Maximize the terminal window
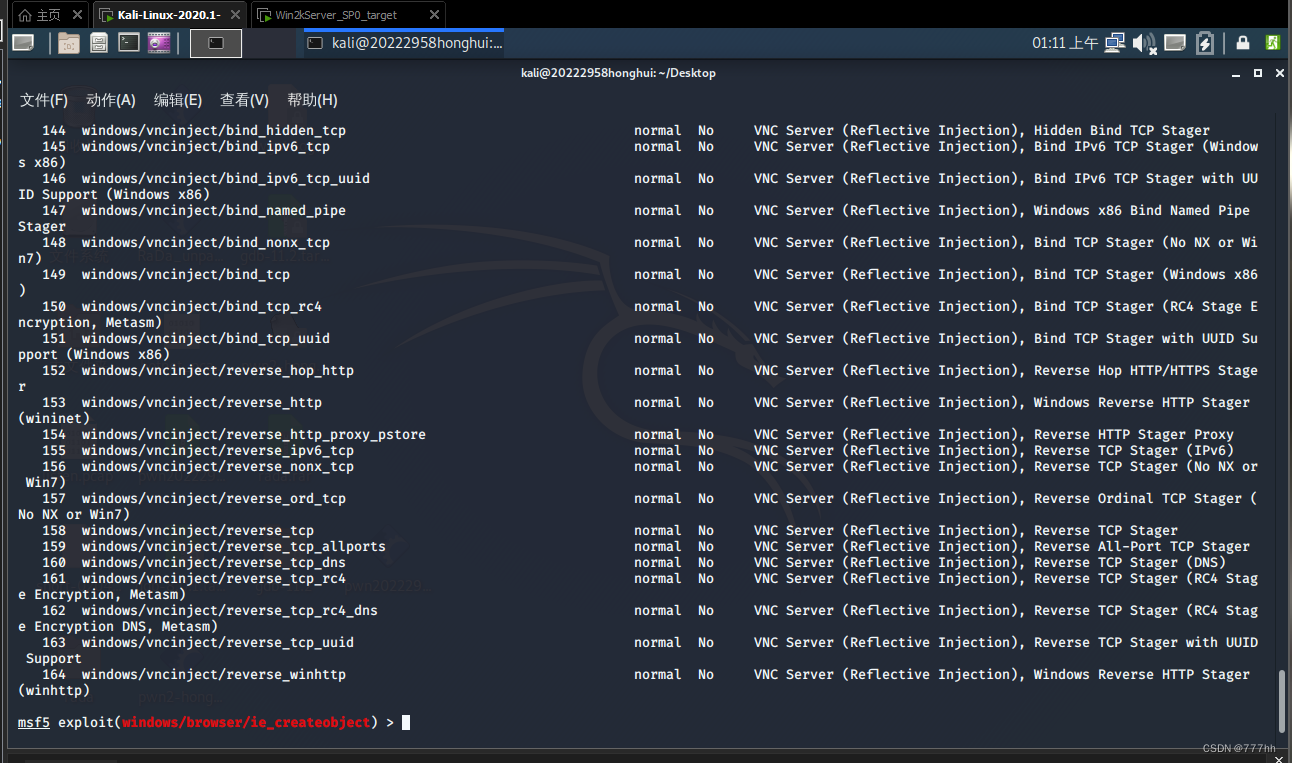Viewport: 1292px width, 763px height. (x=1258, y=73)
